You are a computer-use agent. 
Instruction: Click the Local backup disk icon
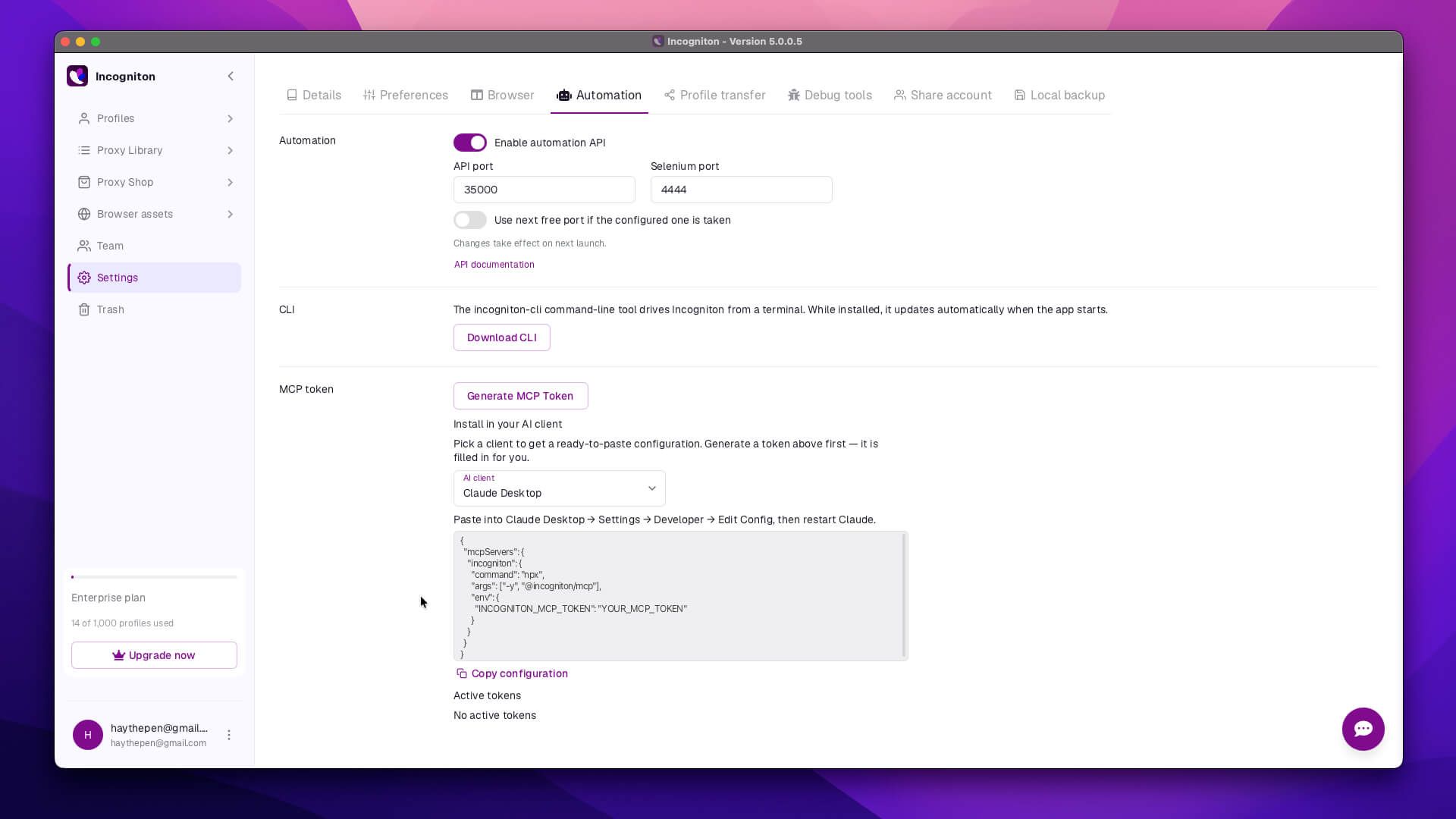point(1020,95)
